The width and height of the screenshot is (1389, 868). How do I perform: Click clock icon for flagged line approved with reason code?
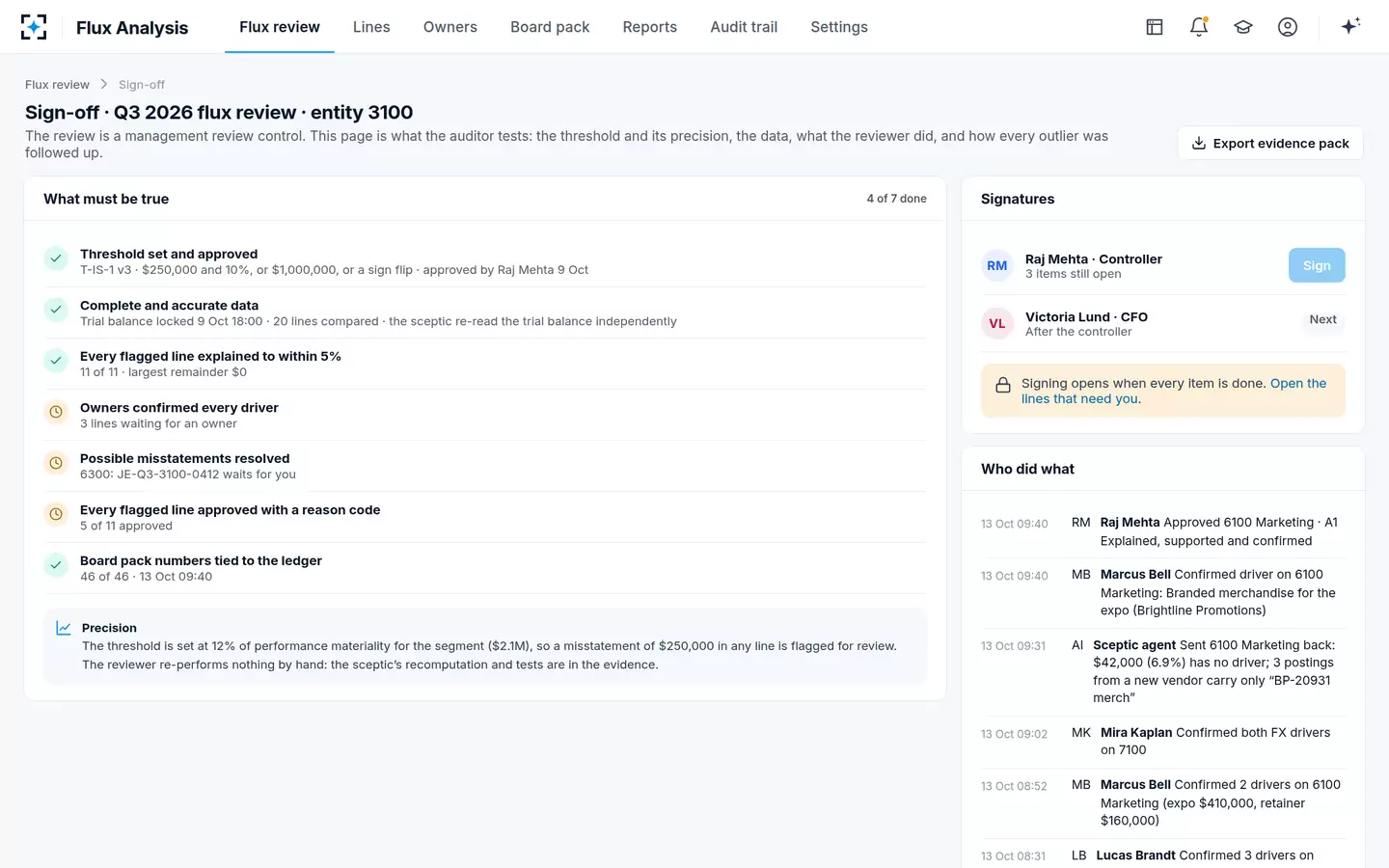(x=56, y=514)
